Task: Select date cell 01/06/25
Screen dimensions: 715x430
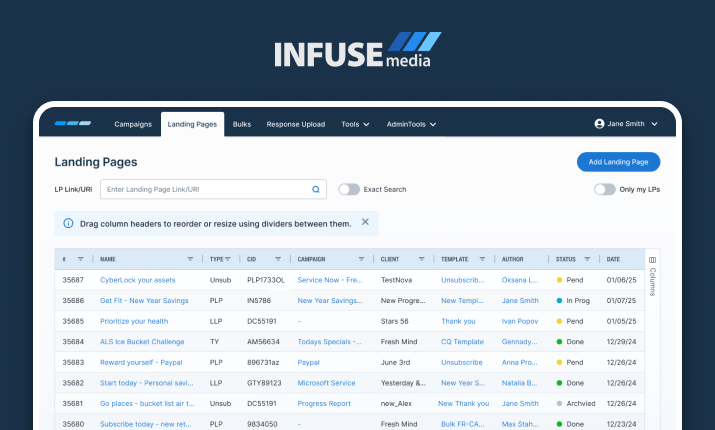Action: (x=622, y=280)
